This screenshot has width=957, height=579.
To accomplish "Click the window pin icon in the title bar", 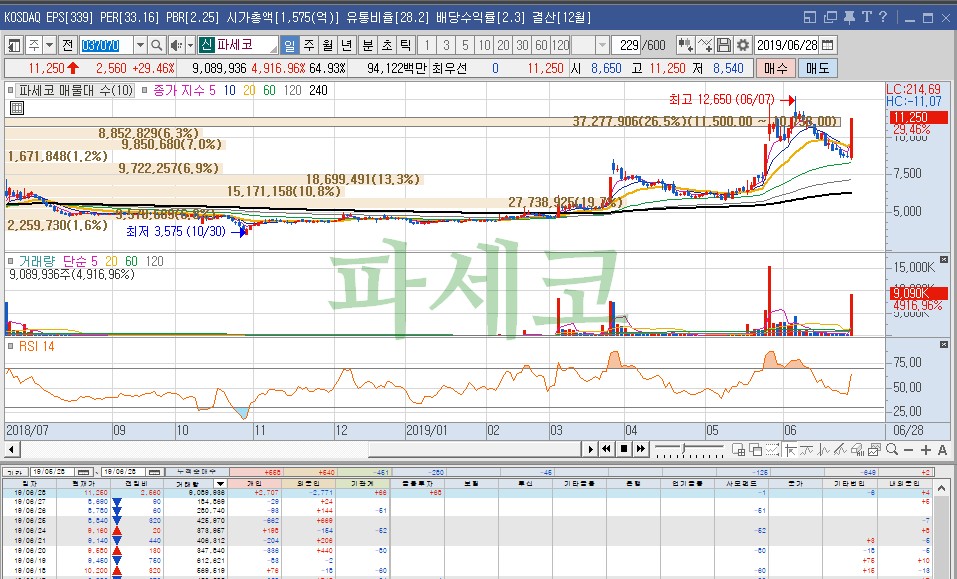I will pyautogui.click(x=849, y=17).
